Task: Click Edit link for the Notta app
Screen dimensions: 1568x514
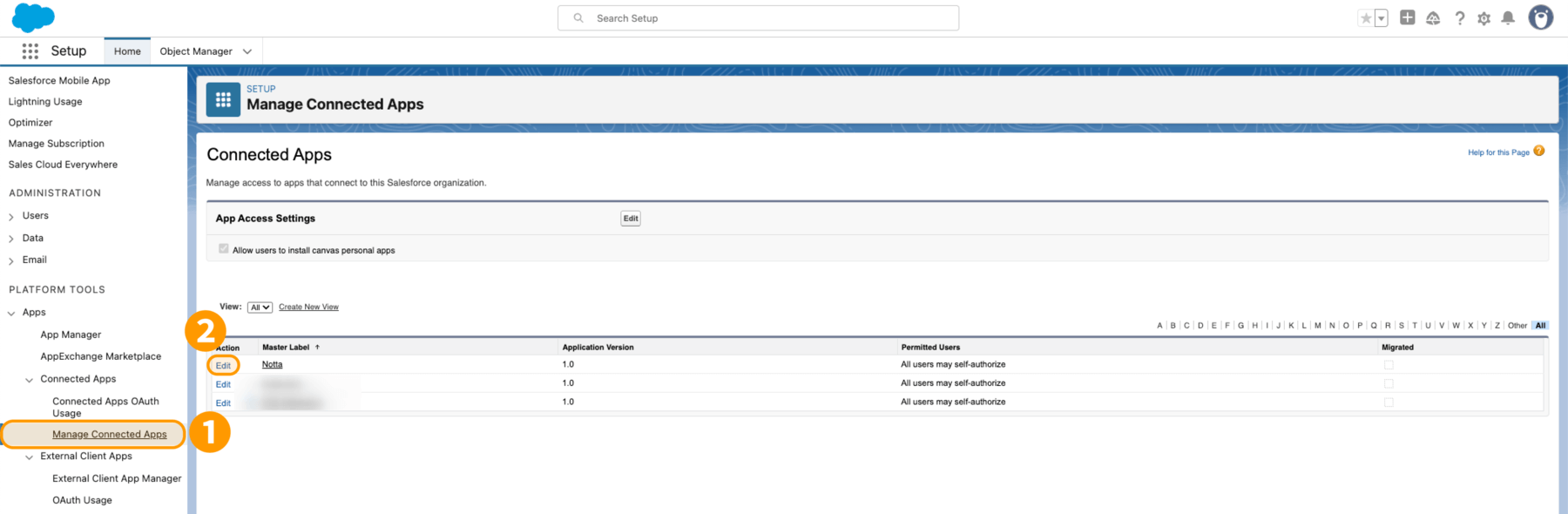Action: pyautogui.click(x=223, y=365)
